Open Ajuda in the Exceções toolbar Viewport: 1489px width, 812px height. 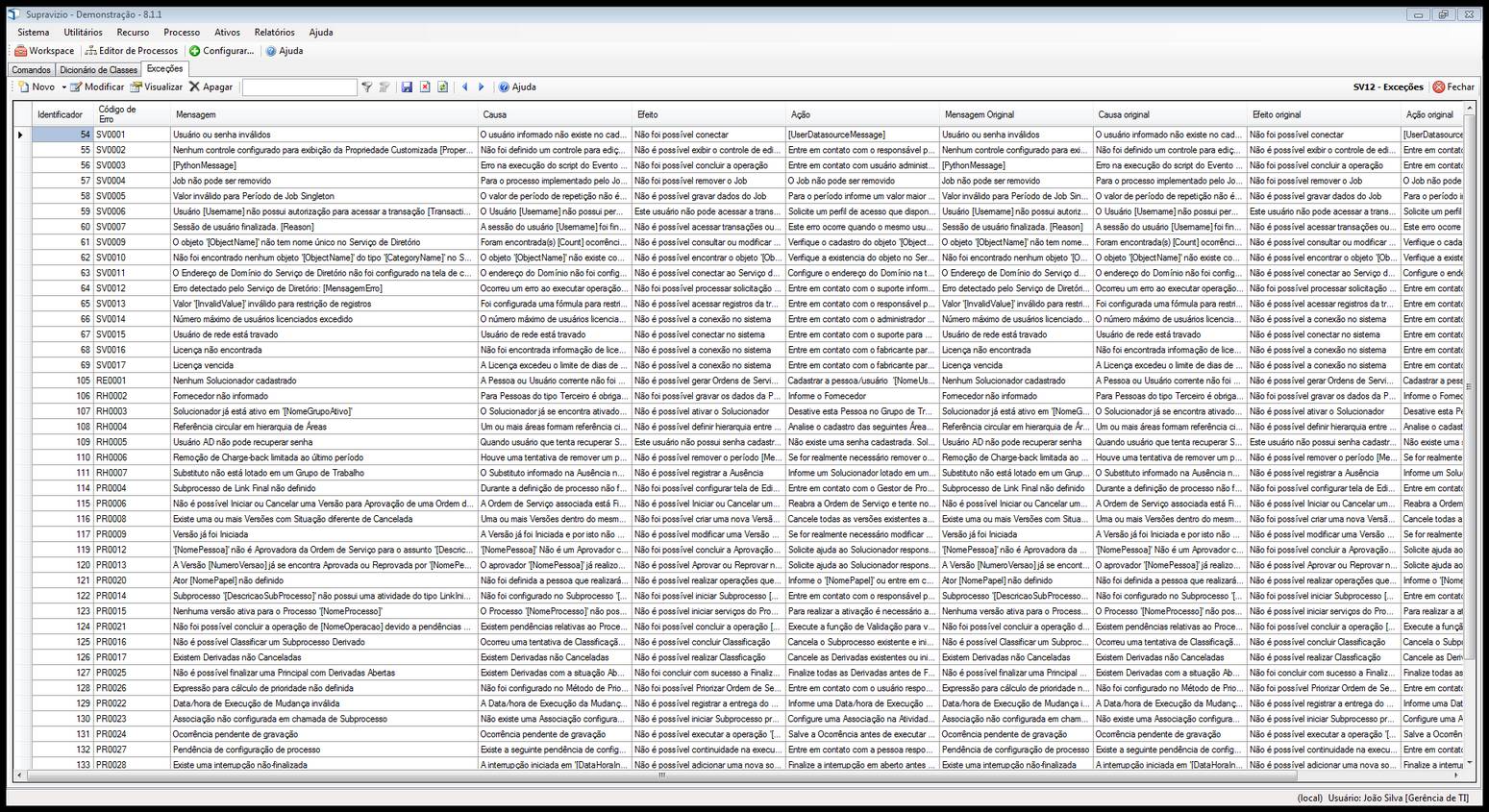pyautogui.click(x=517, y=86)
